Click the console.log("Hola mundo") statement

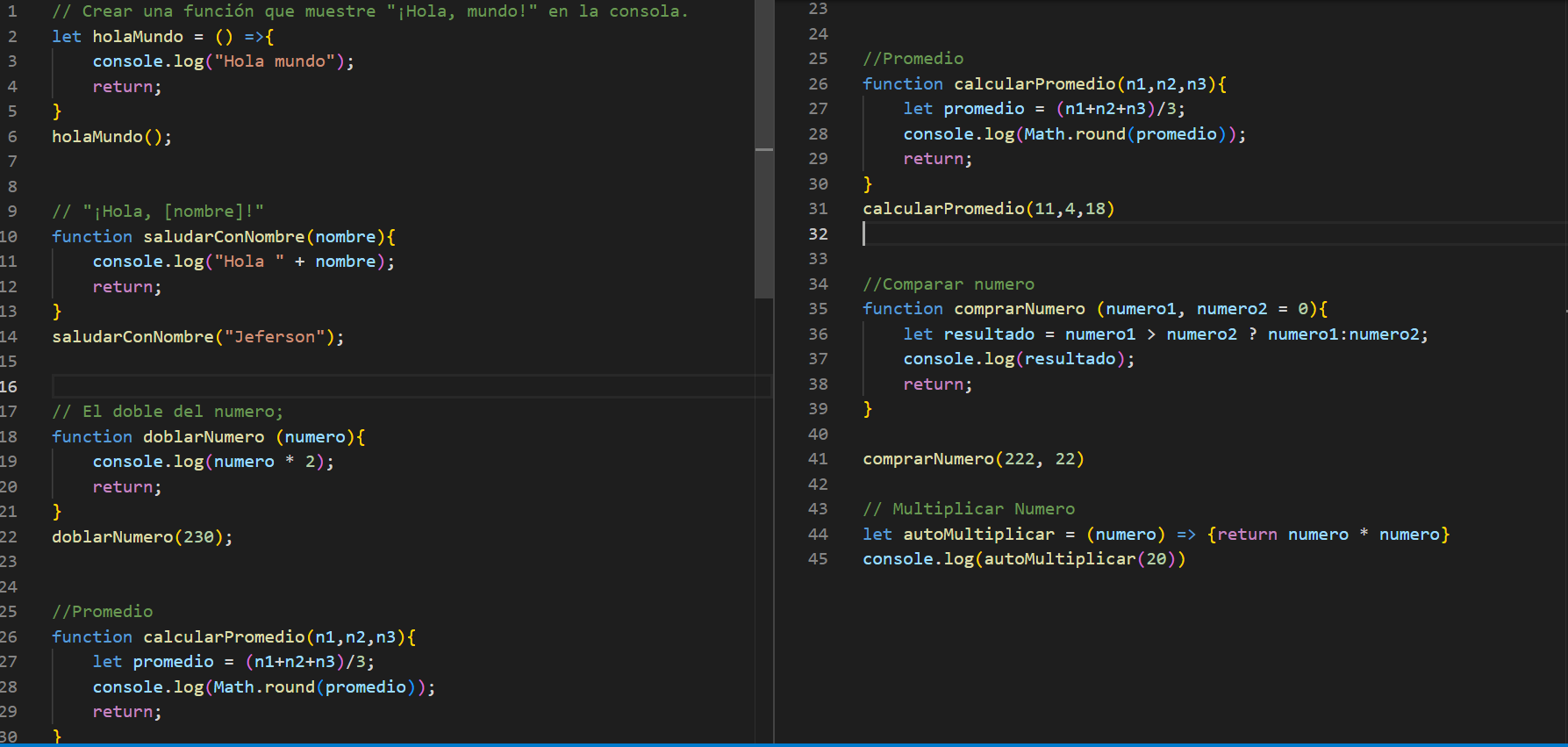pos(224,61)
